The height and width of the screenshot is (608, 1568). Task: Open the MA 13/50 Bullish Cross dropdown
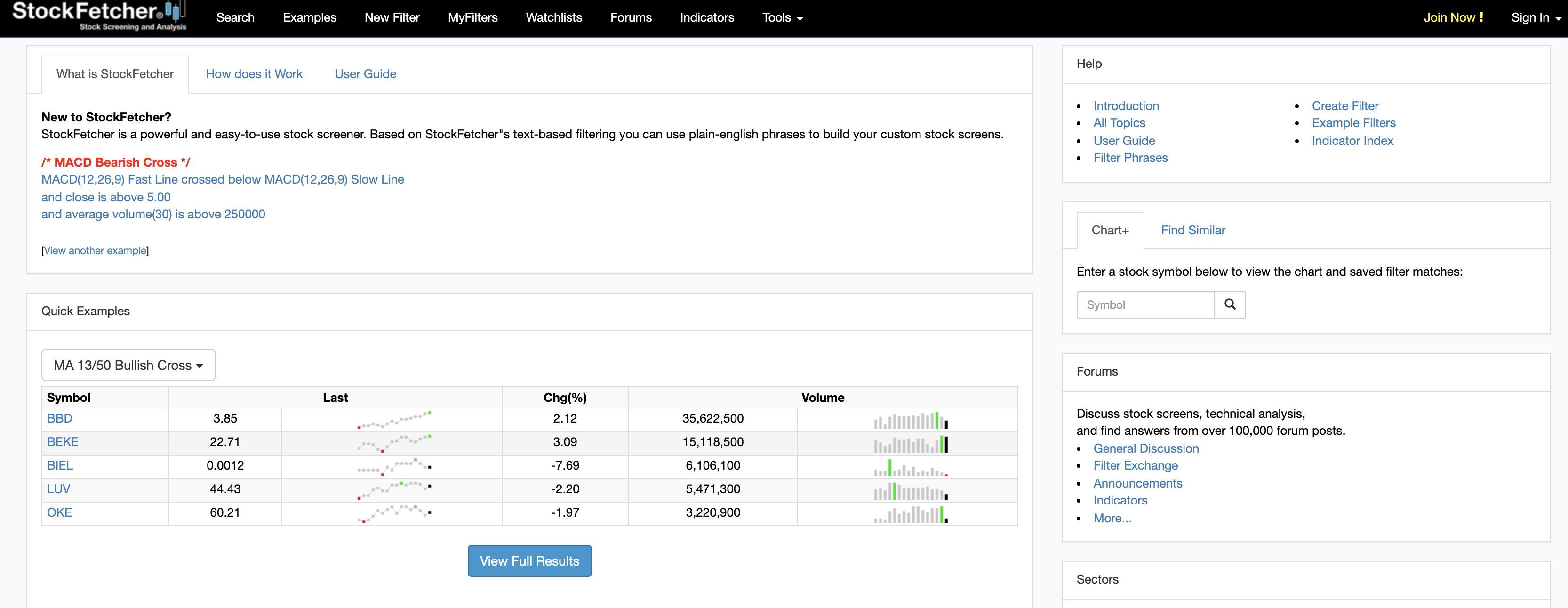coord(128,365)
